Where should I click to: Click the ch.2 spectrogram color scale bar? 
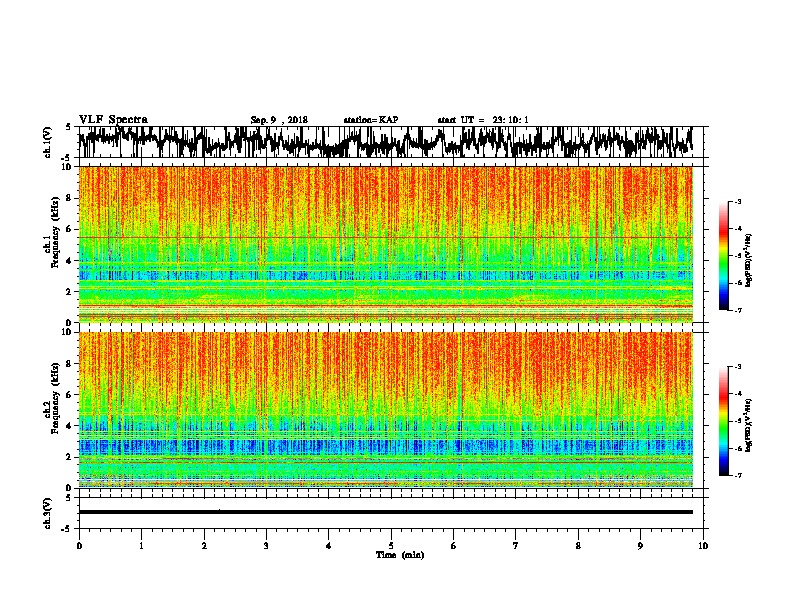[723, 421]
